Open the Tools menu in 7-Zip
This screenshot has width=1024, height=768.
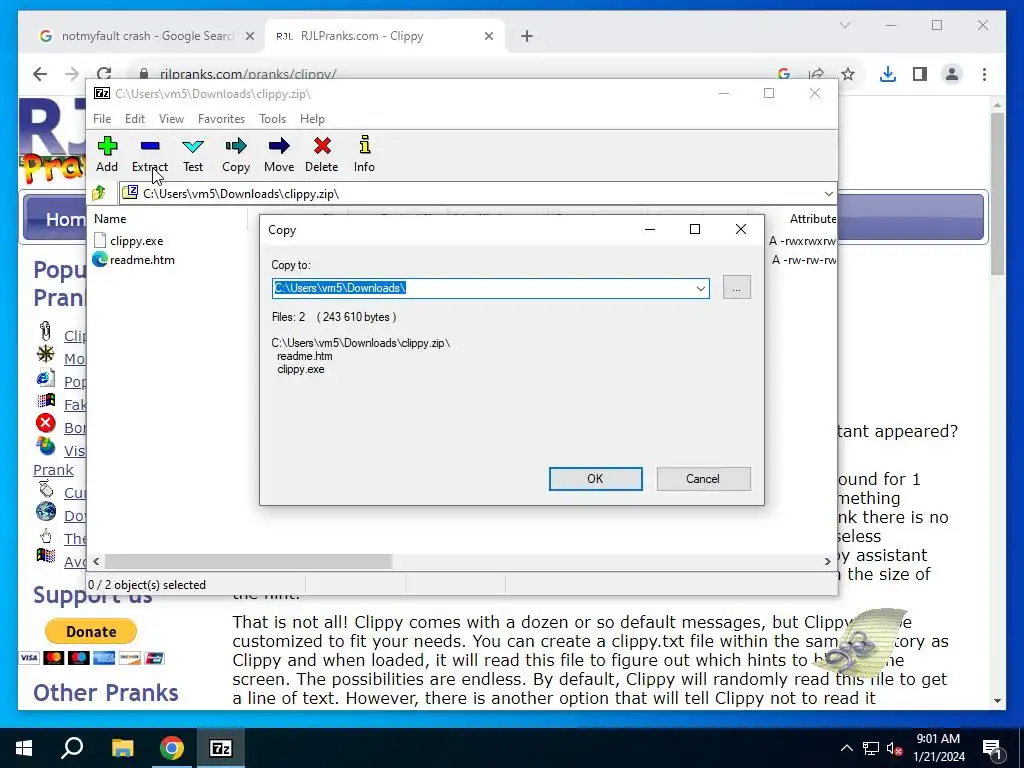tap(272, 119)
